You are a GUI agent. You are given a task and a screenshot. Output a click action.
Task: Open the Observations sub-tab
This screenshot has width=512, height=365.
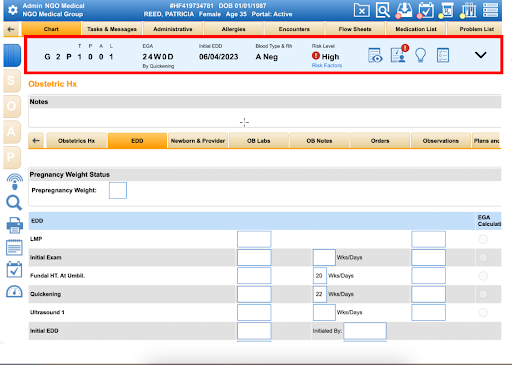coord(441,141)
